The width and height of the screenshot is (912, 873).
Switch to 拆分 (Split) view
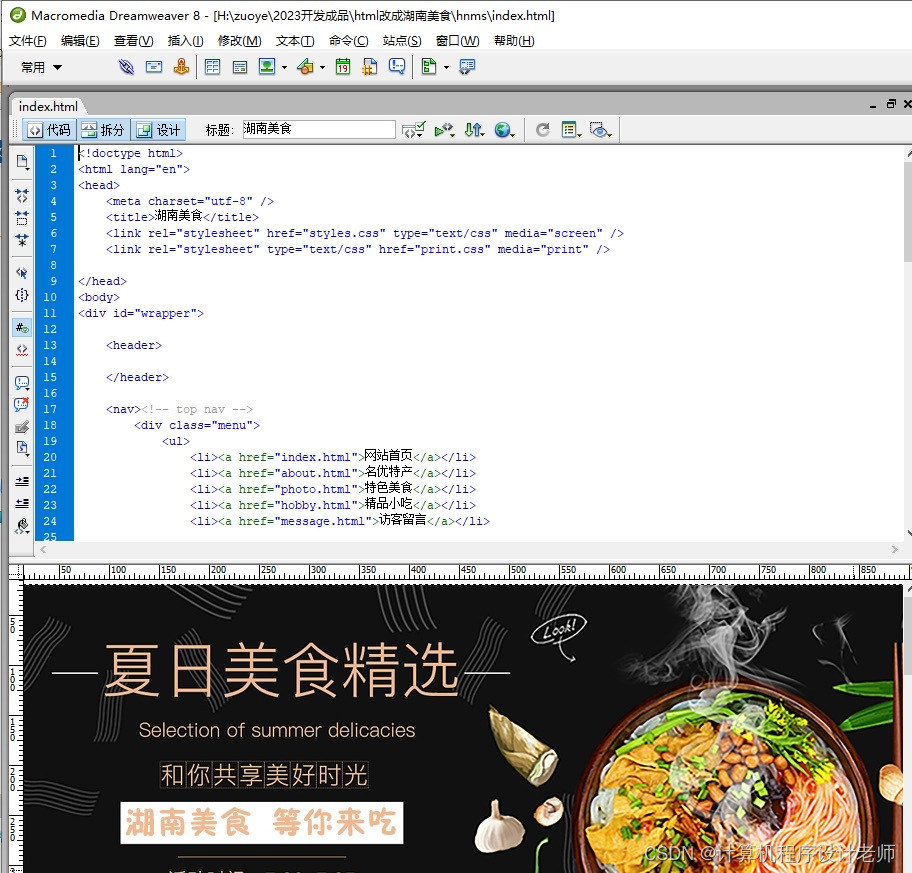(x=104, y=130)
